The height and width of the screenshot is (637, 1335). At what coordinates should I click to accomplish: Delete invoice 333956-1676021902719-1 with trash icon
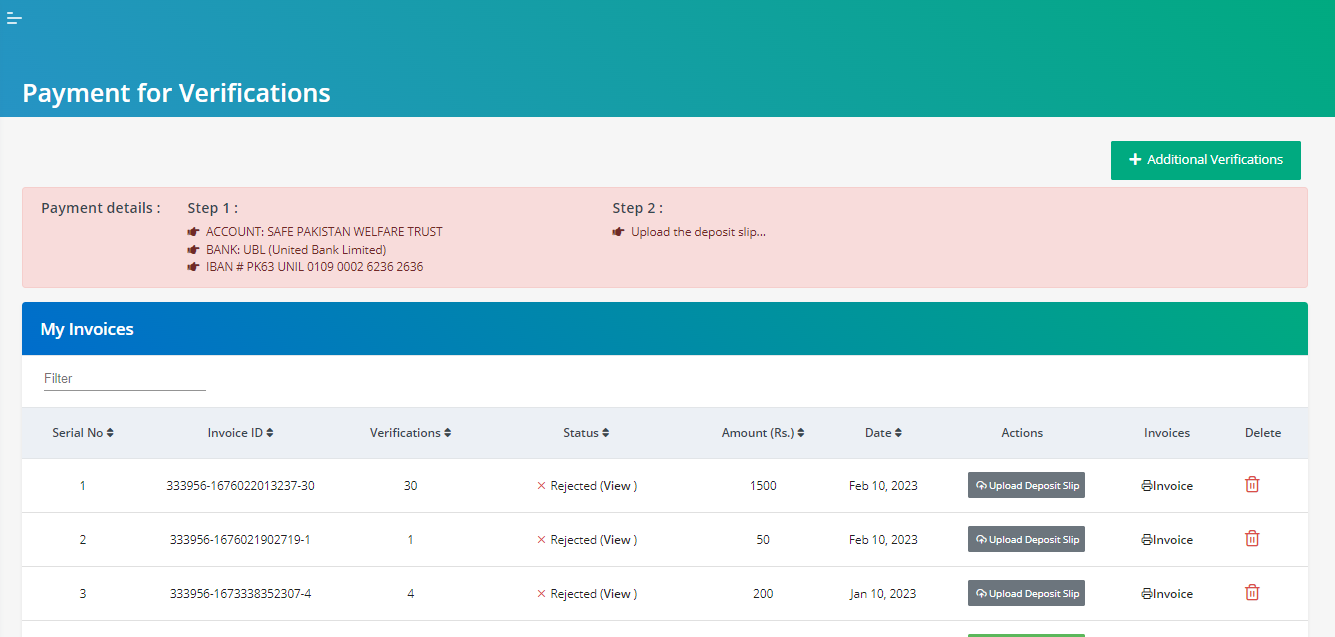click(1252, 538)
